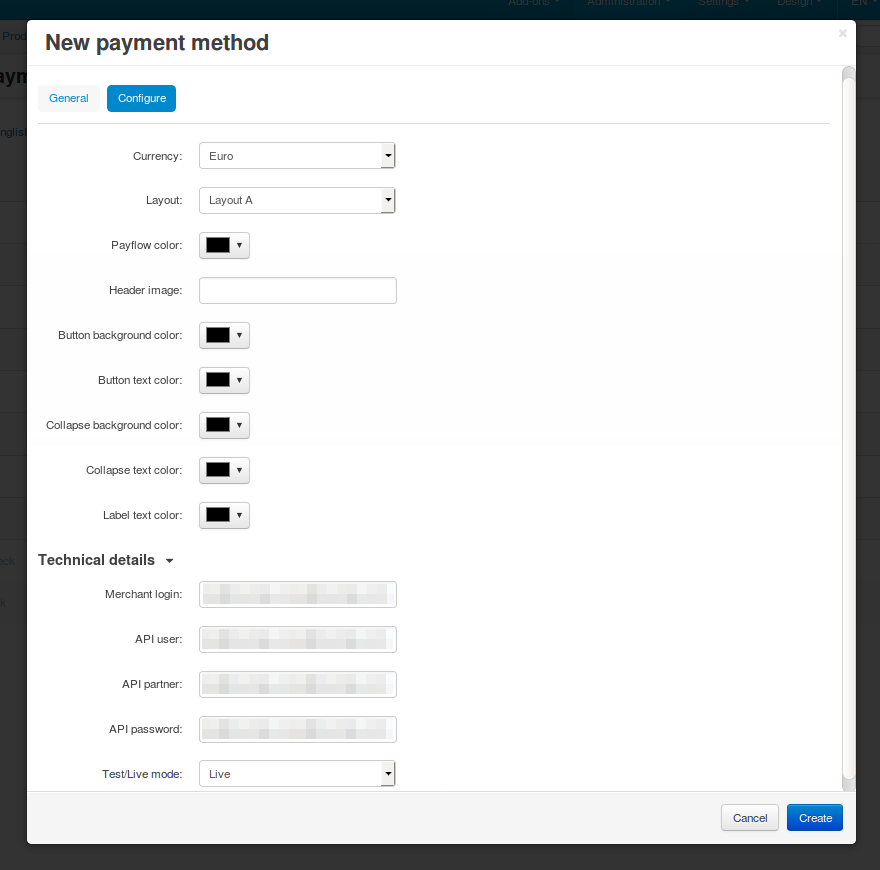Open the Currency dropdown showing Euro
This screenshot has width=880, height=870.
297,155
